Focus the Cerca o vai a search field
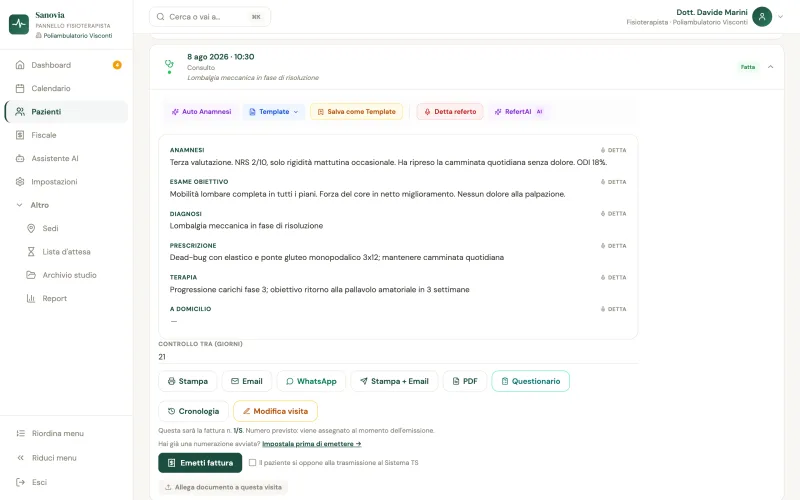 coord(210,17)
